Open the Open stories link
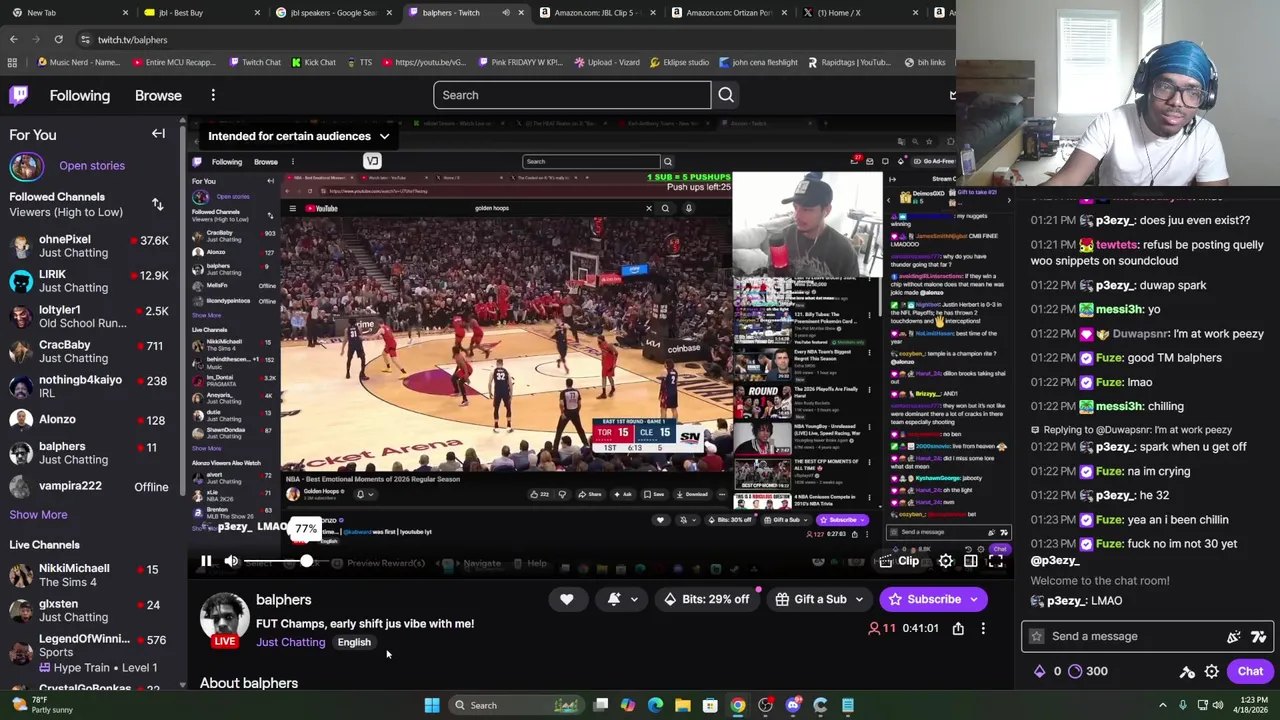 pos(92,166)
